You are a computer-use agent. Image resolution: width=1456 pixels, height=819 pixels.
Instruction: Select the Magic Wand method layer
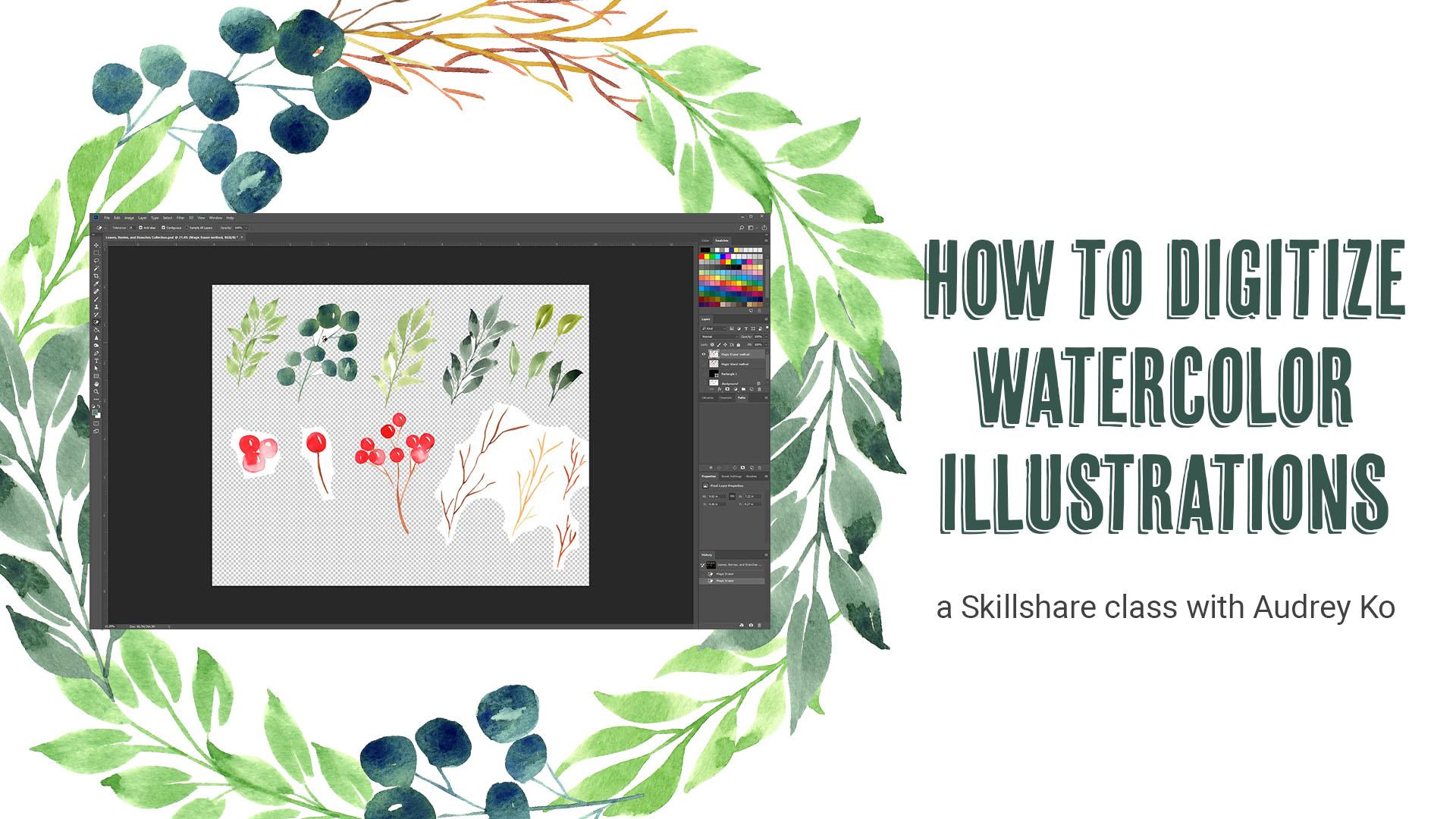[x=734, y=364]
